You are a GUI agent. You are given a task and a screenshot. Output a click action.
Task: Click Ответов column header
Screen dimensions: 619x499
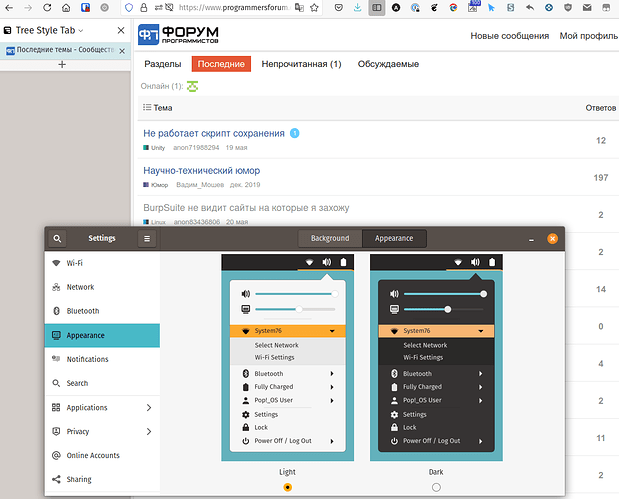(600, 108)
